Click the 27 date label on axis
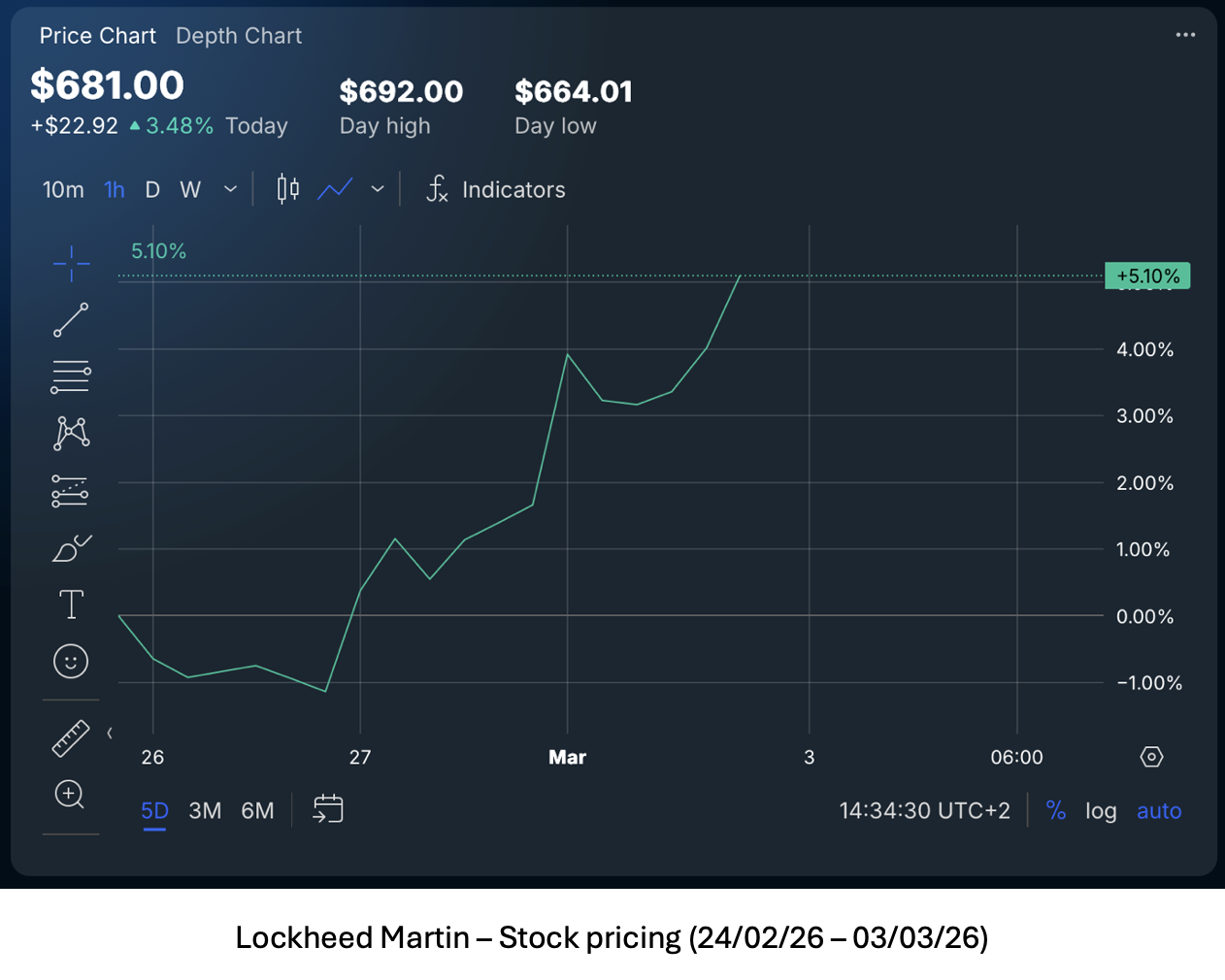The image size is (1225, 980). coord(360,758)
